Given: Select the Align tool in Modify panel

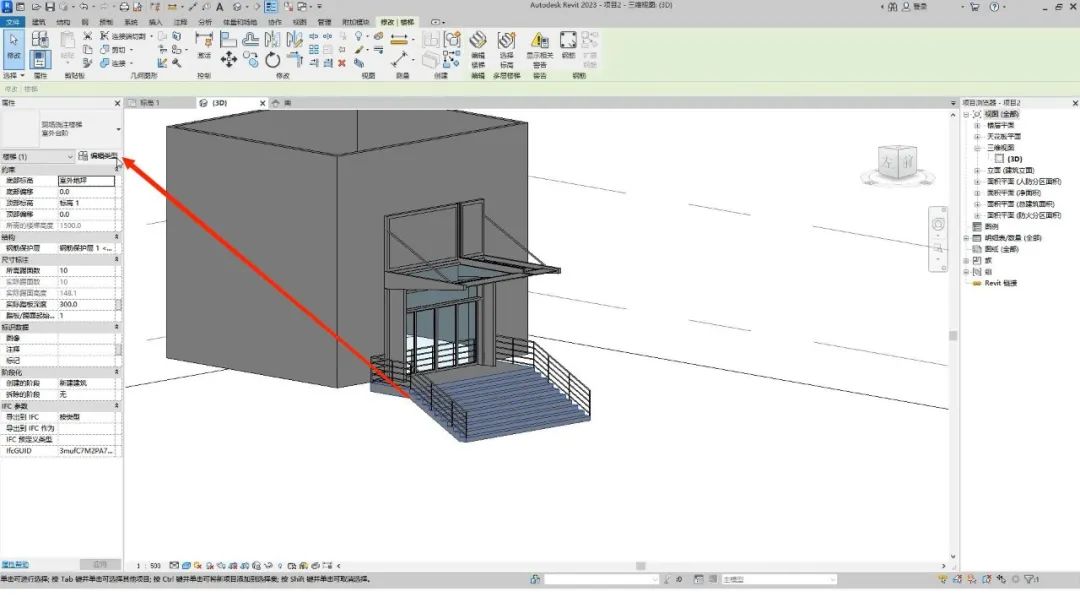Looking at the screenshot, I should tap(229, 39).
